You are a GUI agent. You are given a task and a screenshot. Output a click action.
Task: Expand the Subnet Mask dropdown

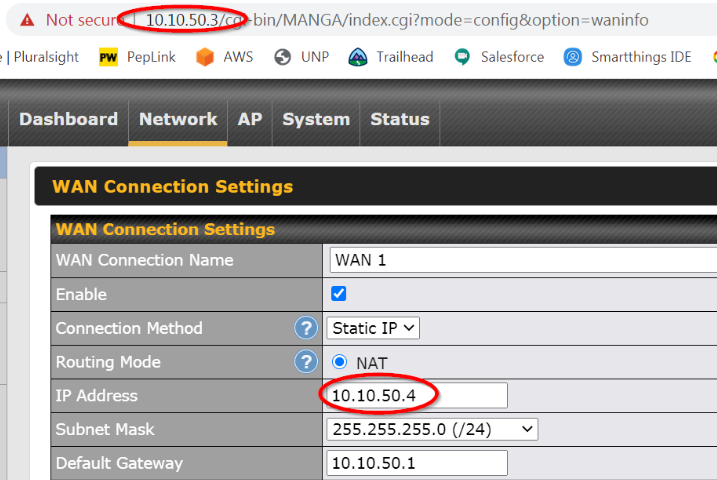pyautogui.click(x=432, y=429)
